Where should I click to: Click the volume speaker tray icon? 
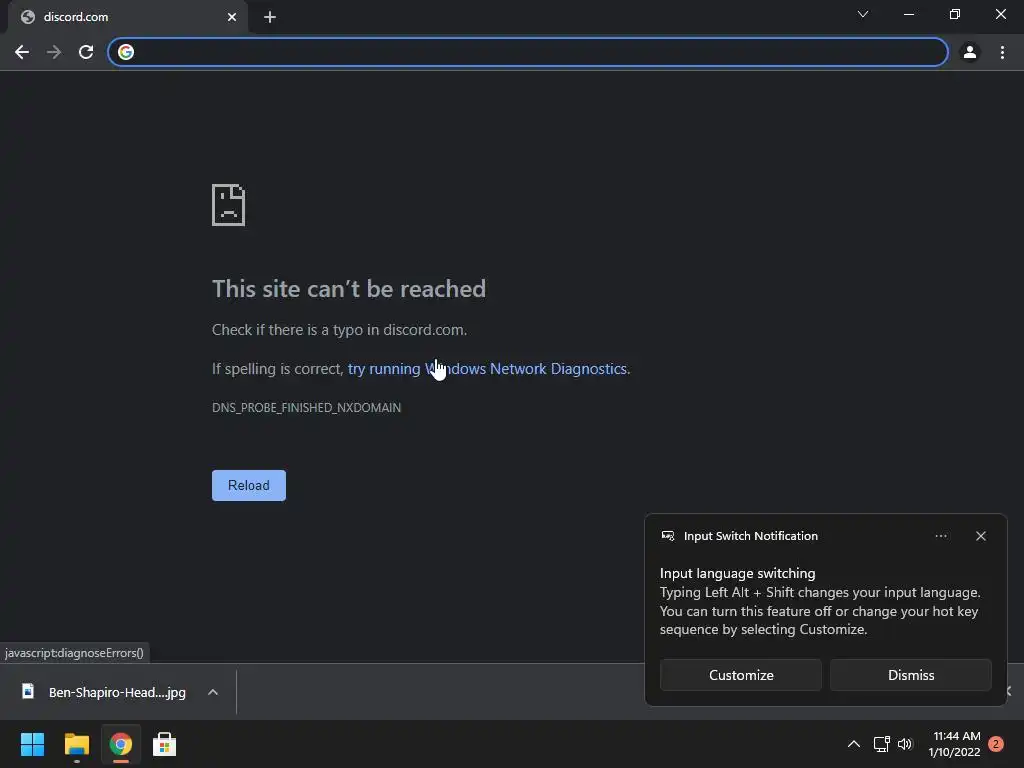[x=905, y=744]
